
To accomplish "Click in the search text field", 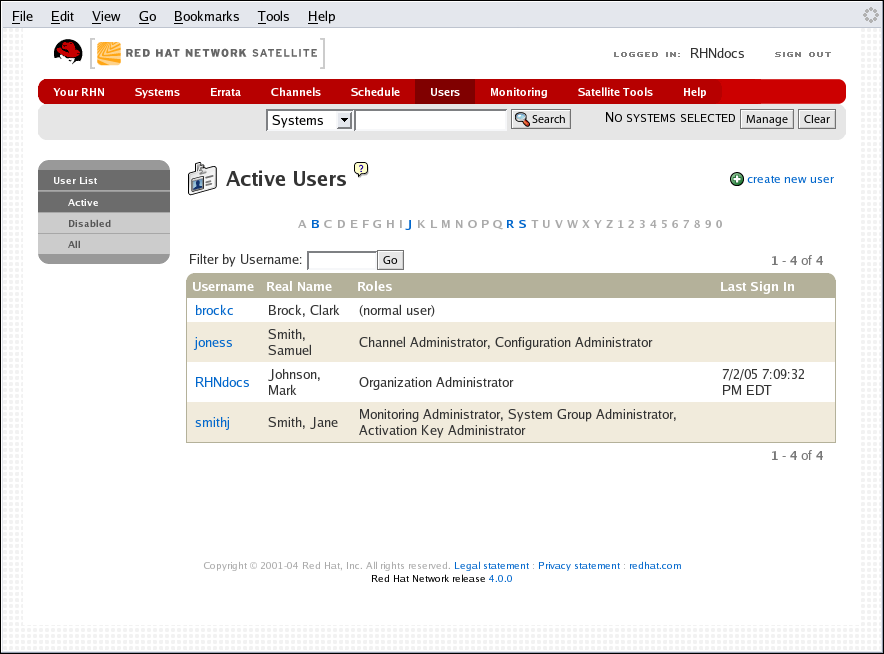I will pos(431,120).
